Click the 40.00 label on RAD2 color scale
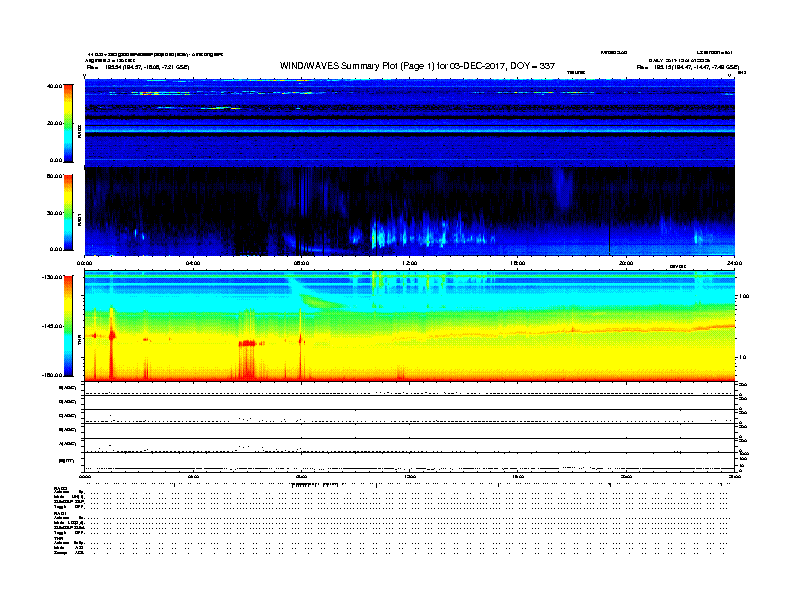The image size is (792, 612). click(x=54, y=86)
